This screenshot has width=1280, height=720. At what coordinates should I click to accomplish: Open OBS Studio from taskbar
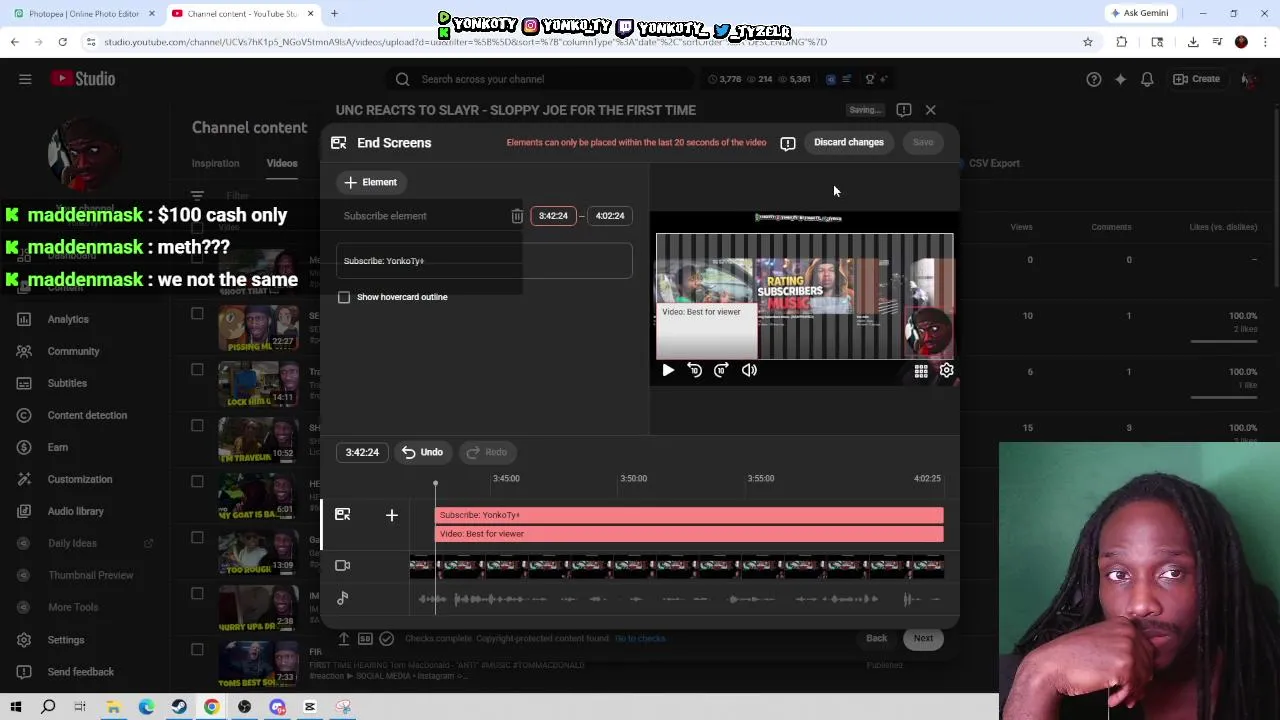tap(245, 707)
